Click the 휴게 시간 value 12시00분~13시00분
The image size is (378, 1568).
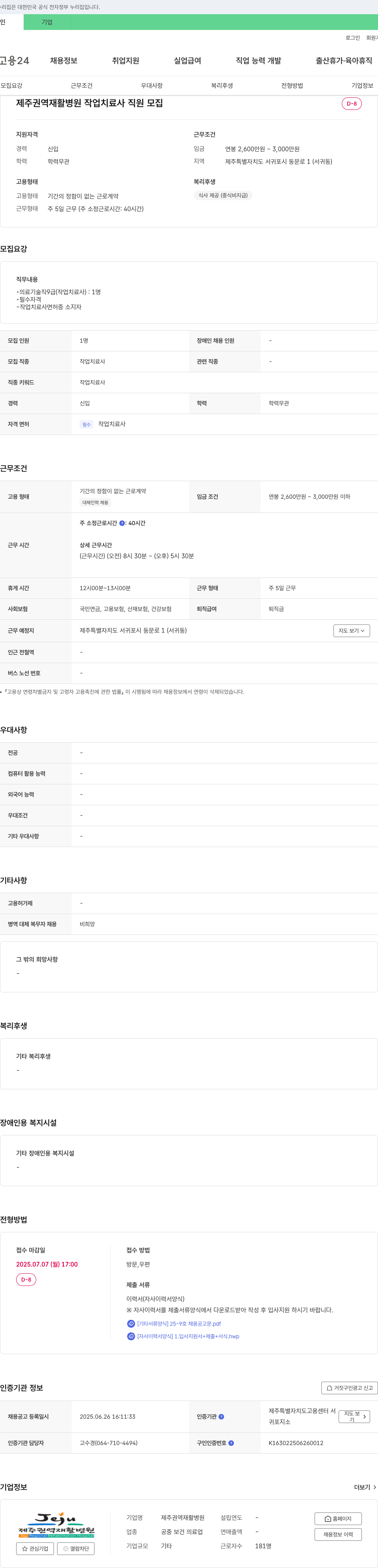pos(105,588)
